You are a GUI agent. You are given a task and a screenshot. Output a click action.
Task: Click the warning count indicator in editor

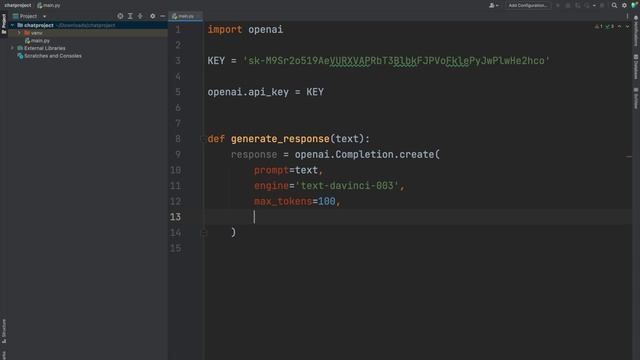click(599, 27)
